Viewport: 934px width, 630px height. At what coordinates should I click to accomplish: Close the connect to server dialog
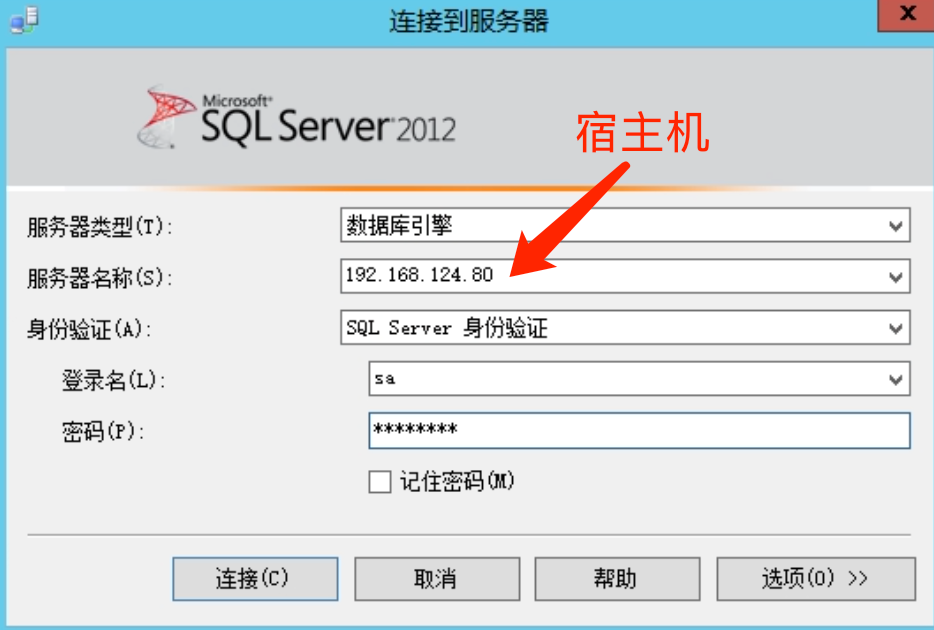click(x=907, y=14)
